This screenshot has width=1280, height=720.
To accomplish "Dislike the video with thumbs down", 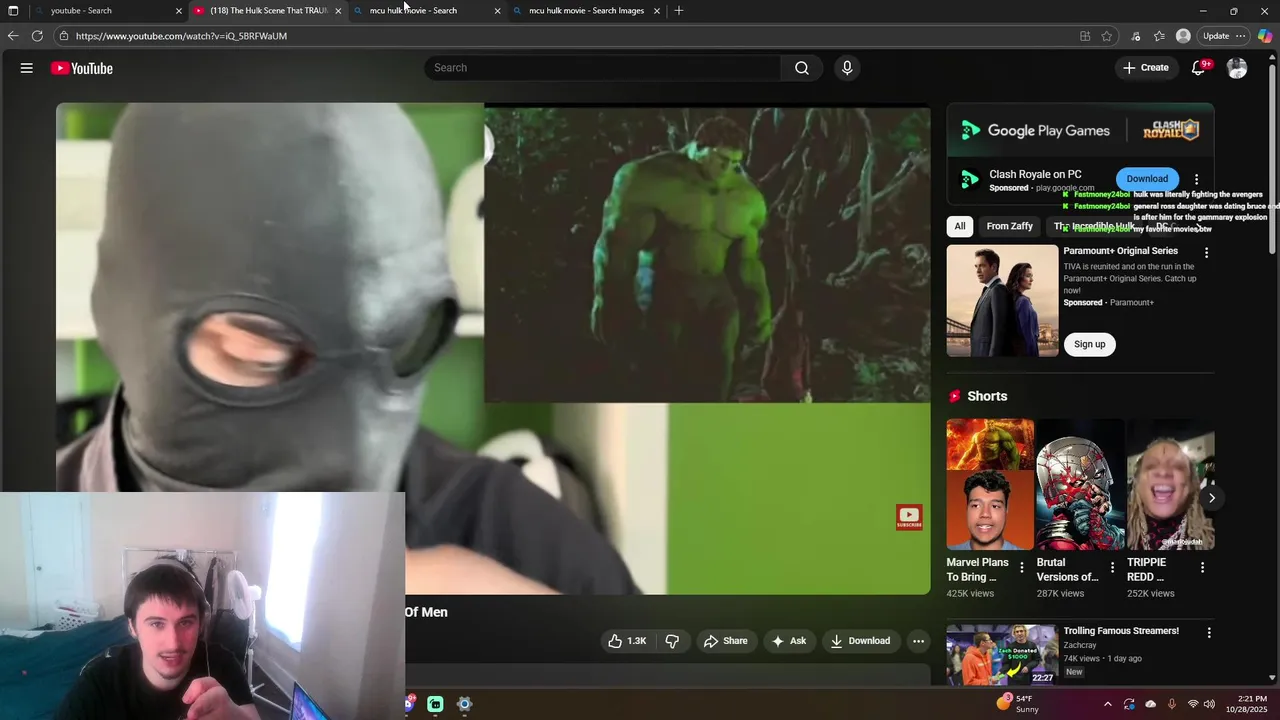I will [672, 641].
